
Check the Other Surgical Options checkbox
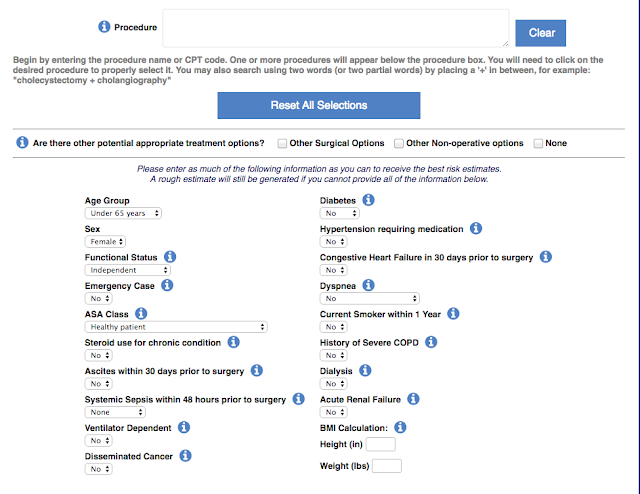pos(283,144)
